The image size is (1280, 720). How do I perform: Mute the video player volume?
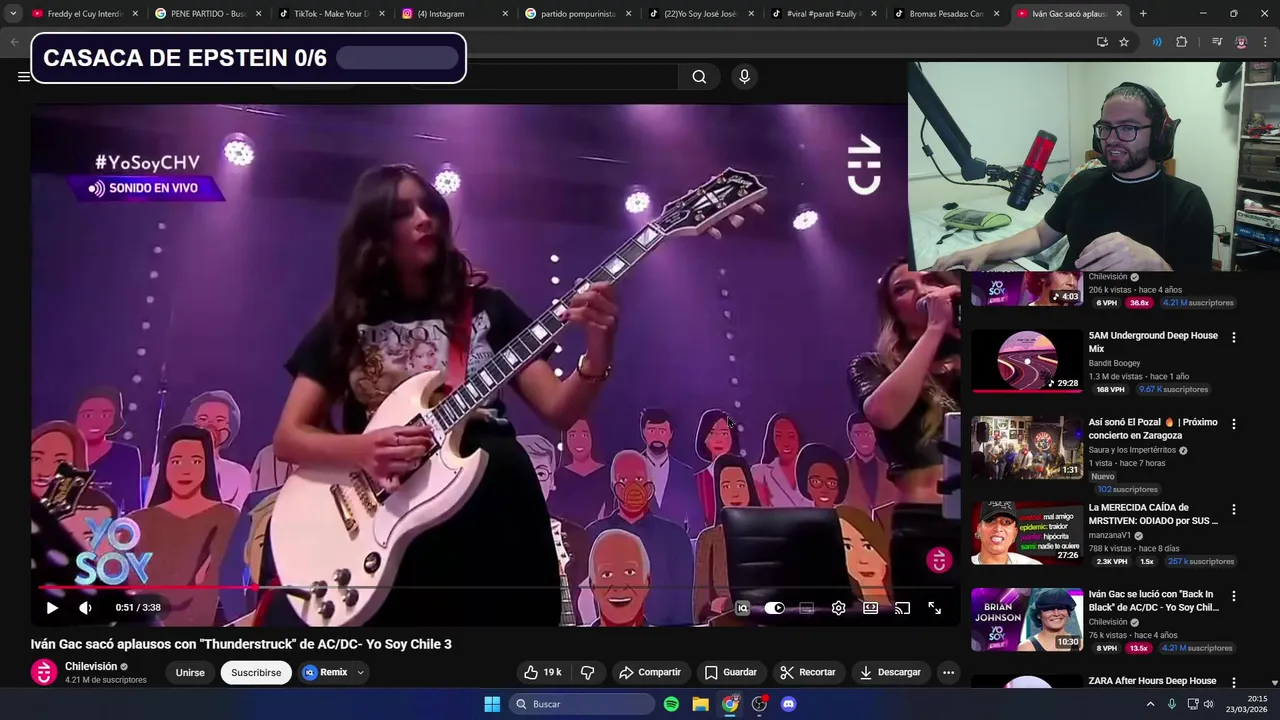click(x=86, y=607)
